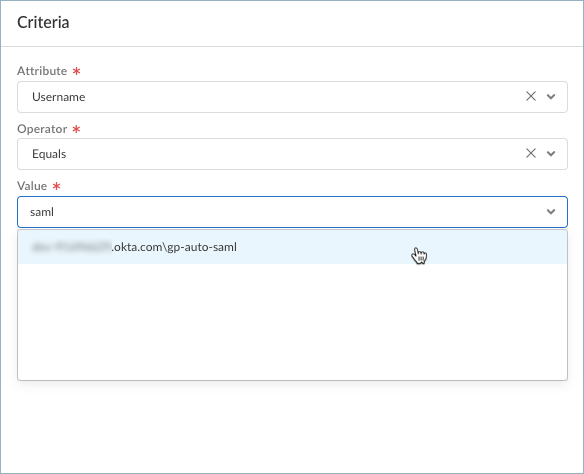
Task: Click the red asterisk beside Value
Action: pos(56,186)
